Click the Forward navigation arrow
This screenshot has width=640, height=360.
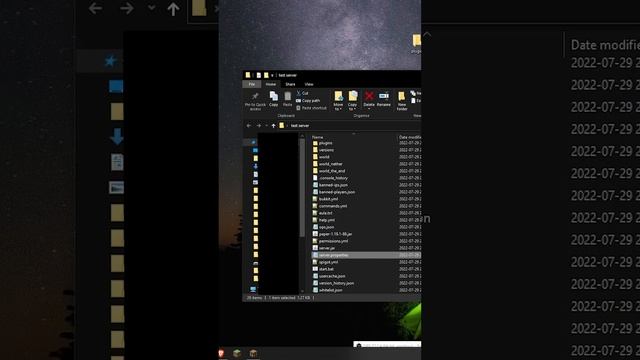[x=259, y=126]
